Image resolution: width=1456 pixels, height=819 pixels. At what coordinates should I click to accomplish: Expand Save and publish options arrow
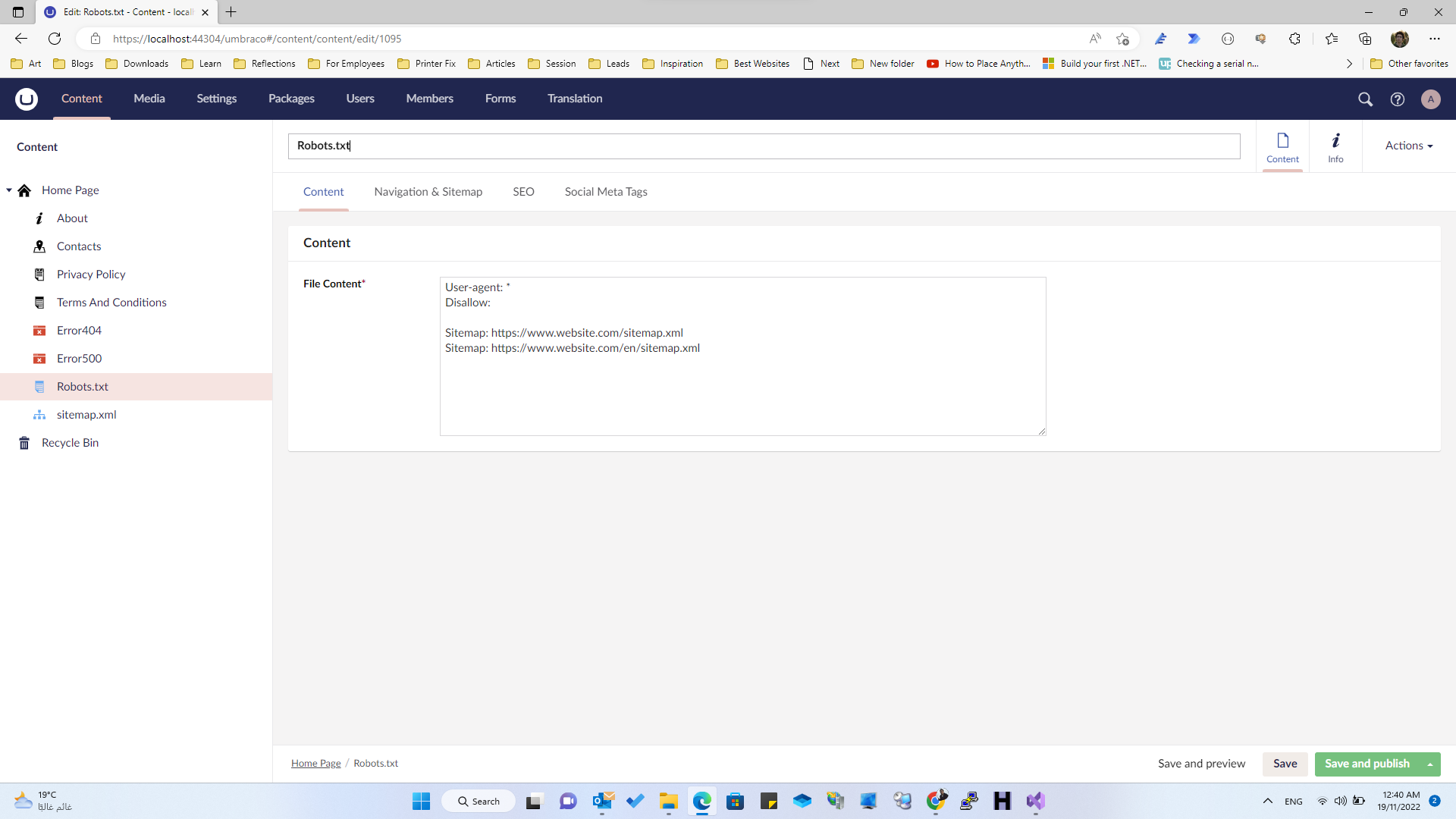pyautogui.click(x=1430, y=764)
